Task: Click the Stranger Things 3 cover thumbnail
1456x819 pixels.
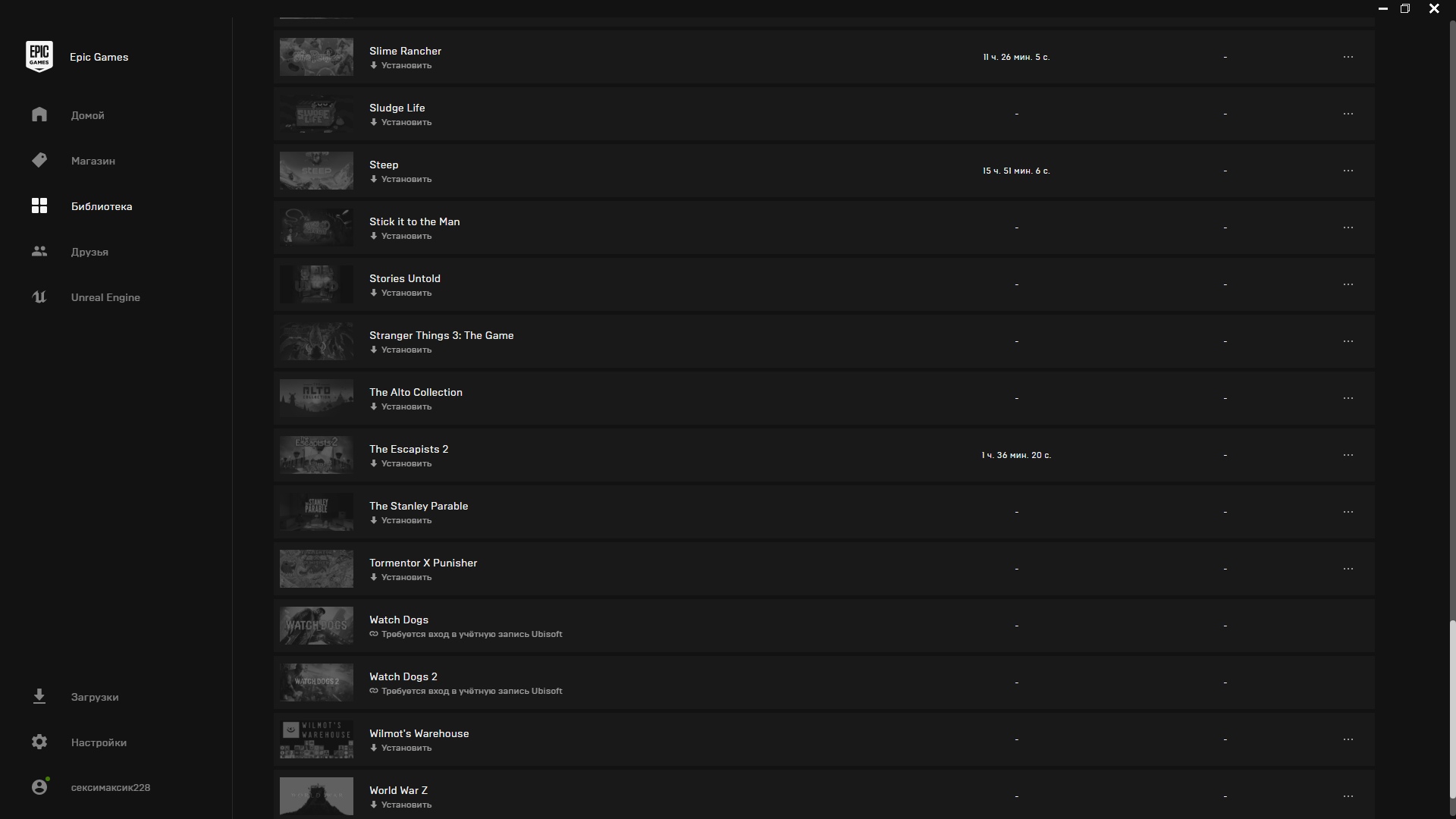Action: 316,341
